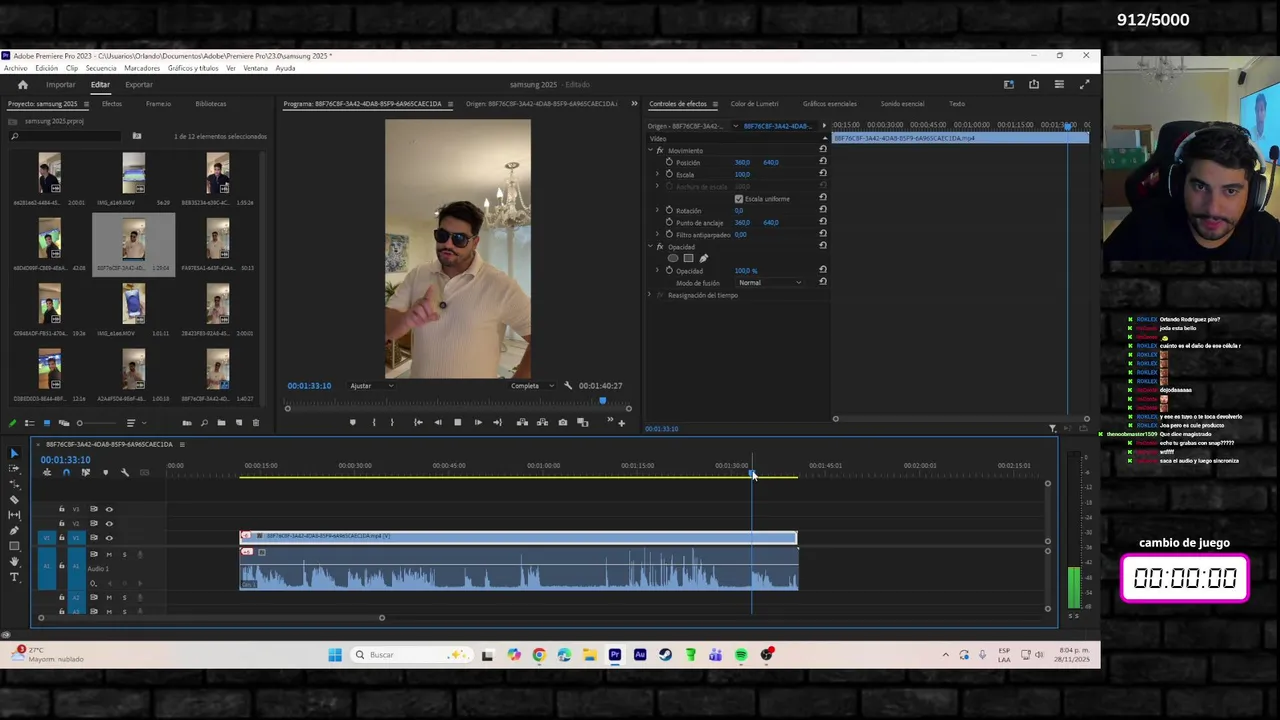Export frame with camera icon

[563, 423]
